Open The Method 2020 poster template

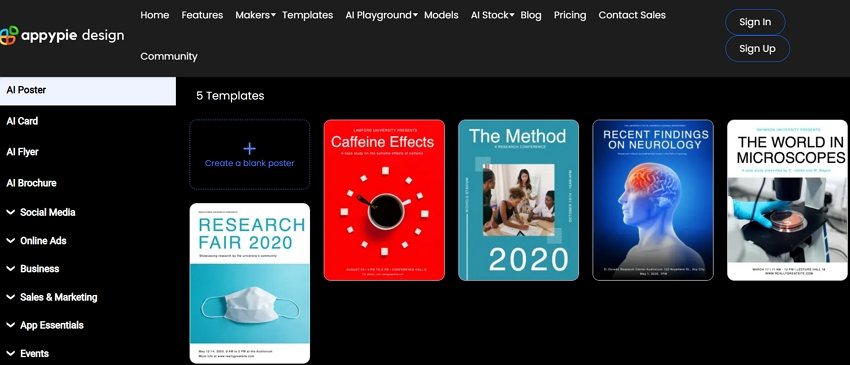[x=518, y=200]
